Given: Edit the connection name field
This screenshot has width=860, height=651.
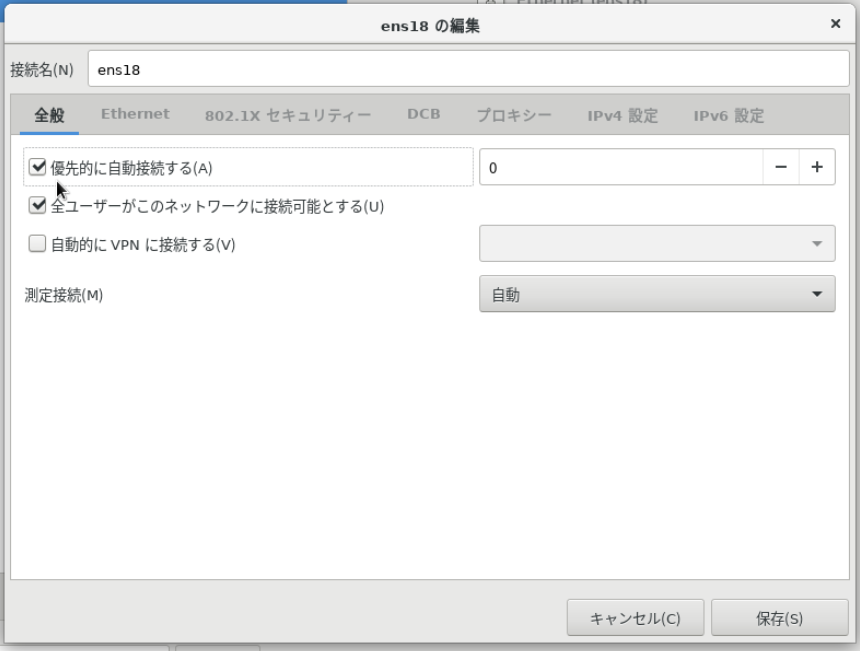Looking at the screenshot, I should coord(400,68).
